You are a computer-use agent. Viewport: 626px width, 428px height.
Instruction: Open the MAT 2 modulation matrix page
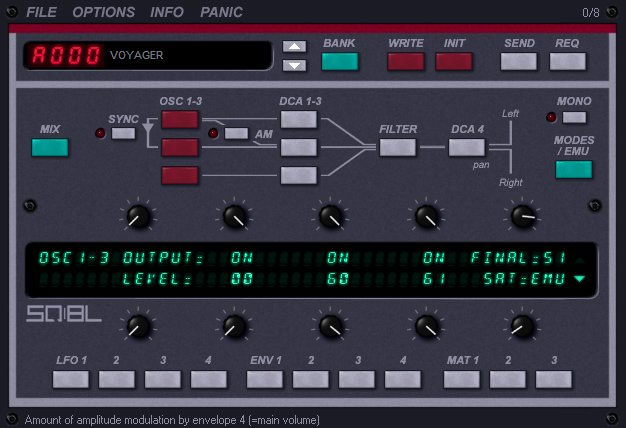(x=507, y=379)
